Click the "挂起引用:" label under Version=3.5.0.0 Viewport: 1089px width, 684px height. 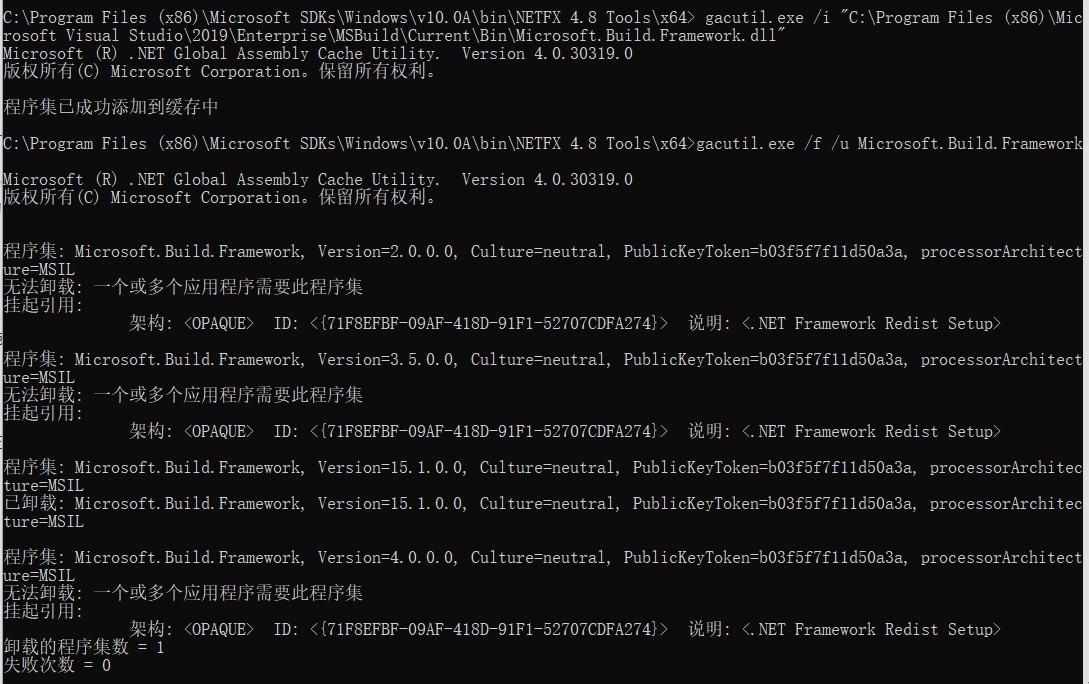(44, 414)
